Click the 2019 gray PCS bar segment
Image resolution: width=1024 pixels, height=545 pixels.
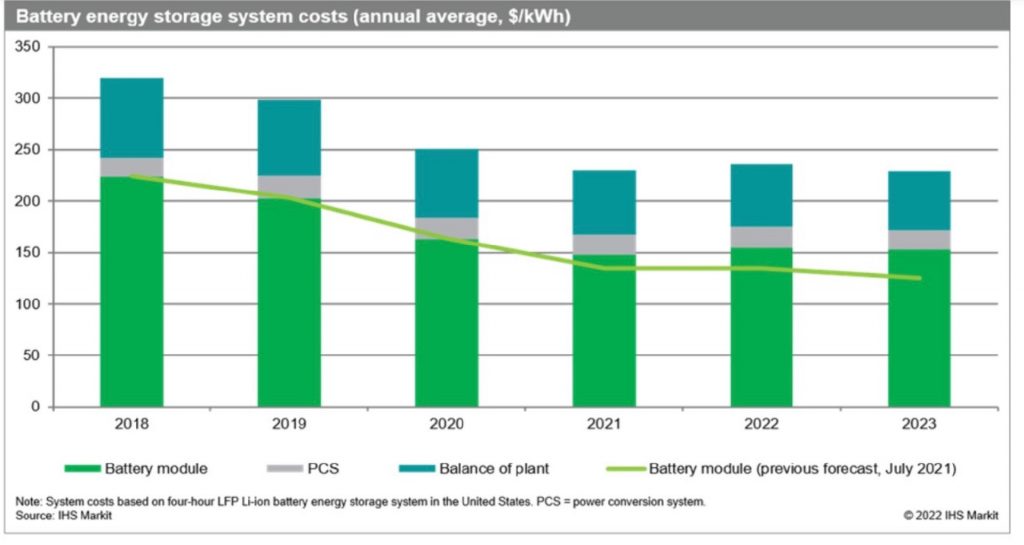pyautogui.click(x=289, y=186)
